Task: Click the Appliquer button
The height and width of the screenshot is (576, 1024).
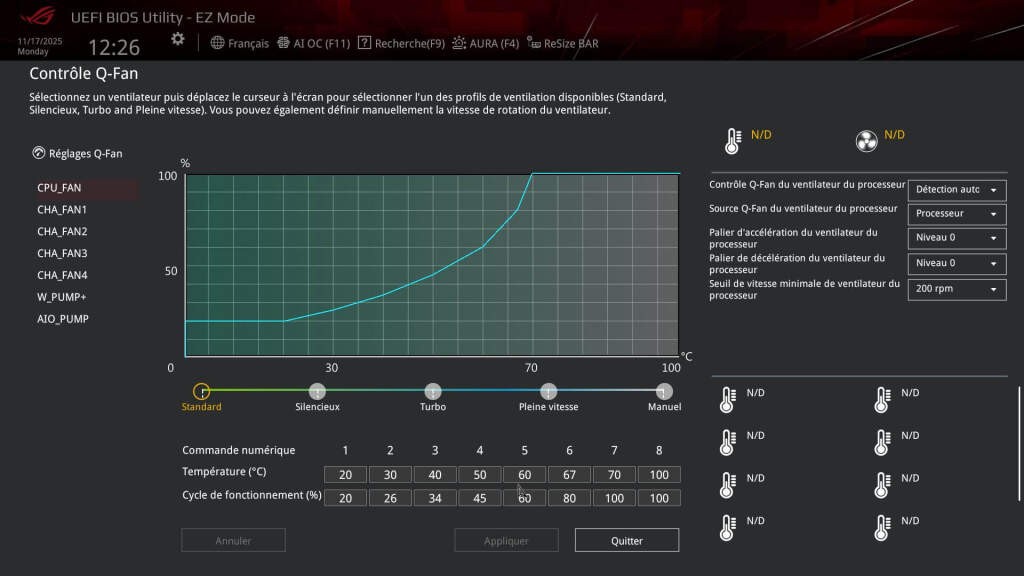Action: [x=505, y=540]
